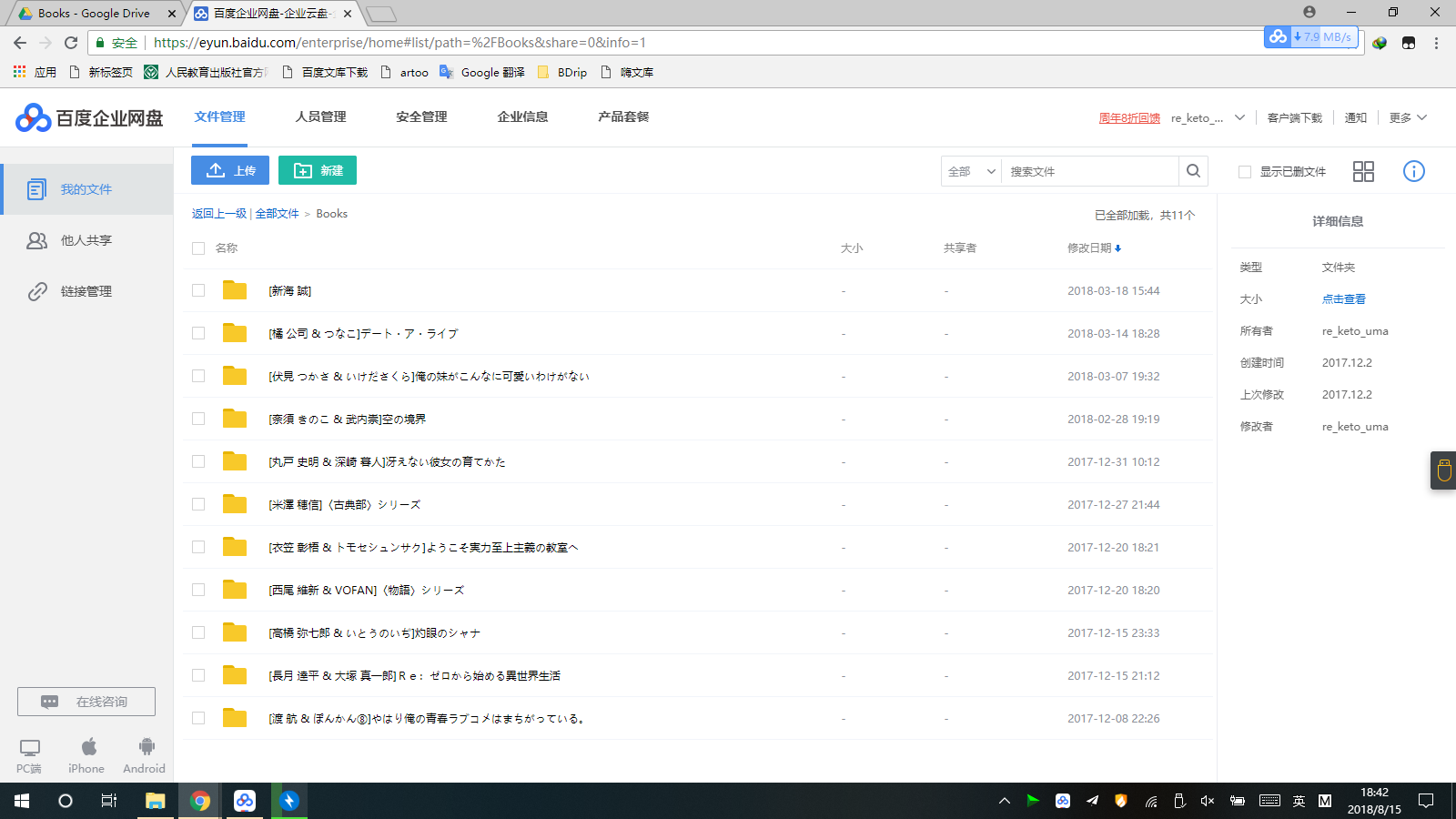Click the folder icon of 〈物語〉シリーズ row

pos(235,590)
